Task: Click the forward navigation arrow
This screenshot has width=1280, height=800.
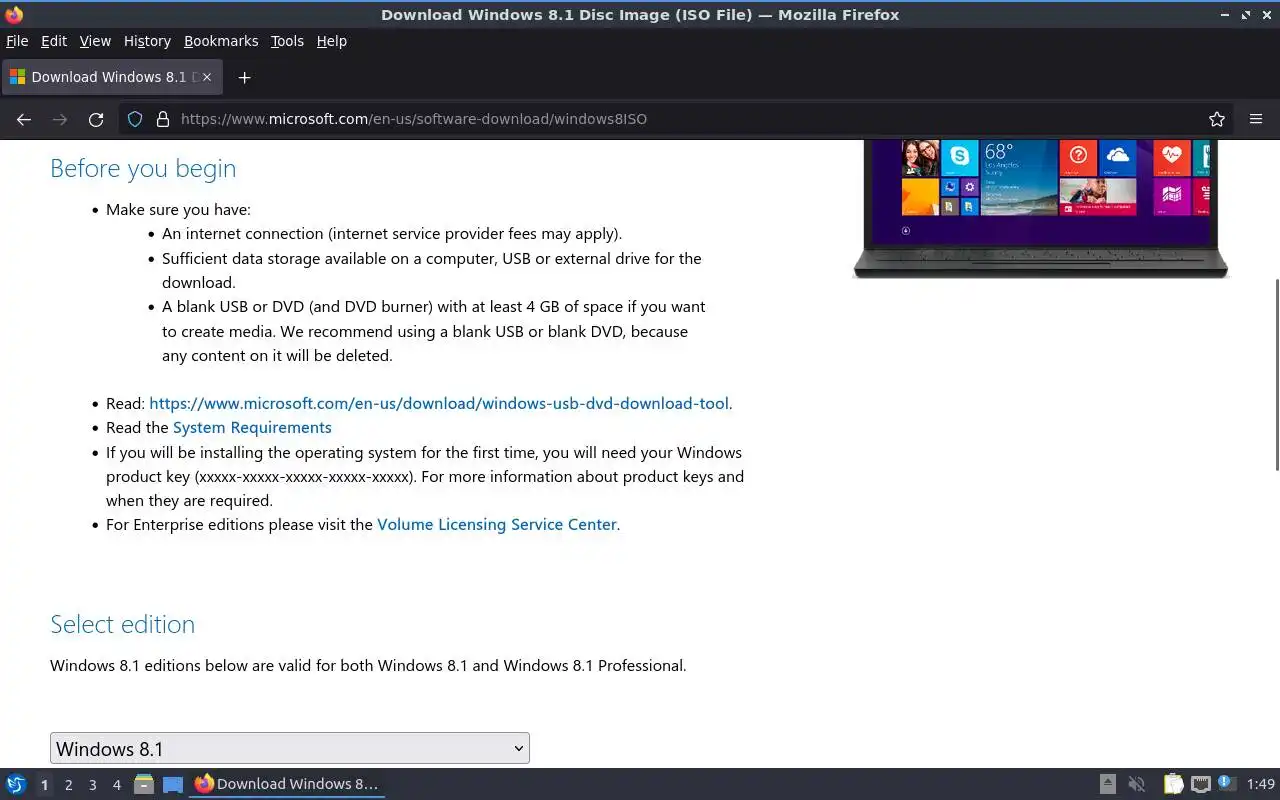Action: 60,119
